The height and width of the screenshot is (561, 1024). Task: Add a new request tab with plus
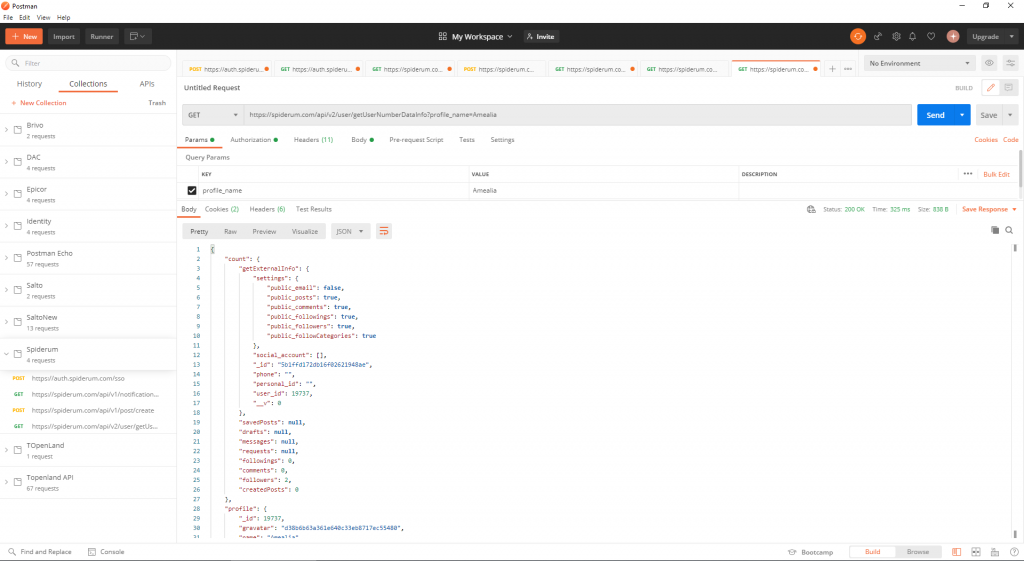coord(832,69)
